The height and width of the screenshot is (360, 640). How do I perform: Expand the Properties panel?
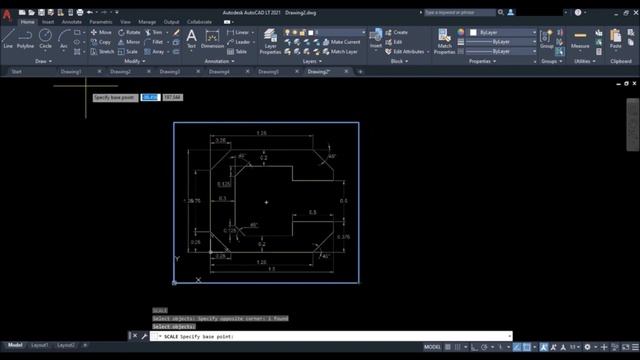click(x=482, y=61)
